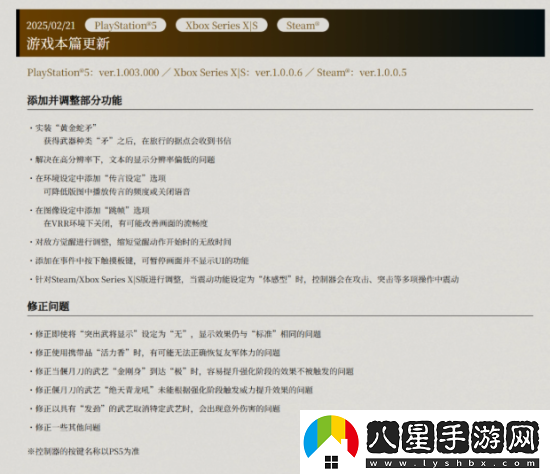
Task: Select the PlayStation®5 platform tag
Action: (x=125, y=25)
